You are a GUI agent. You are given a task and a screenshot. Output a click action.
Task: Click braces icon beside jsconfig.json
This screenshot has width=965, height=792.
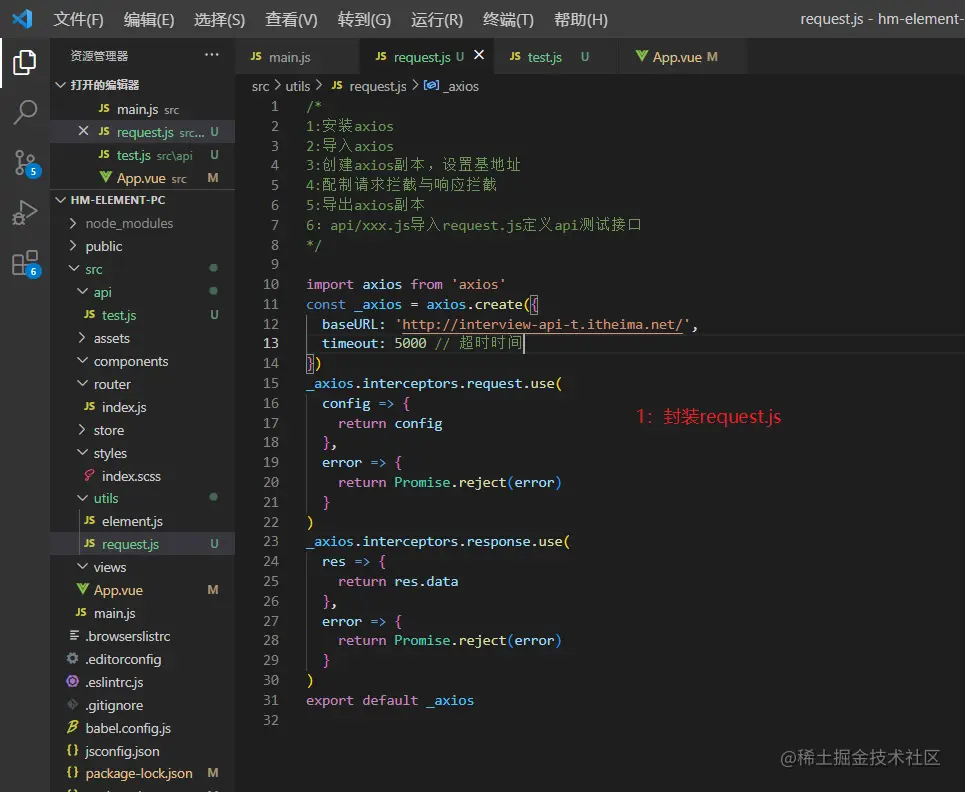point(73,750)
